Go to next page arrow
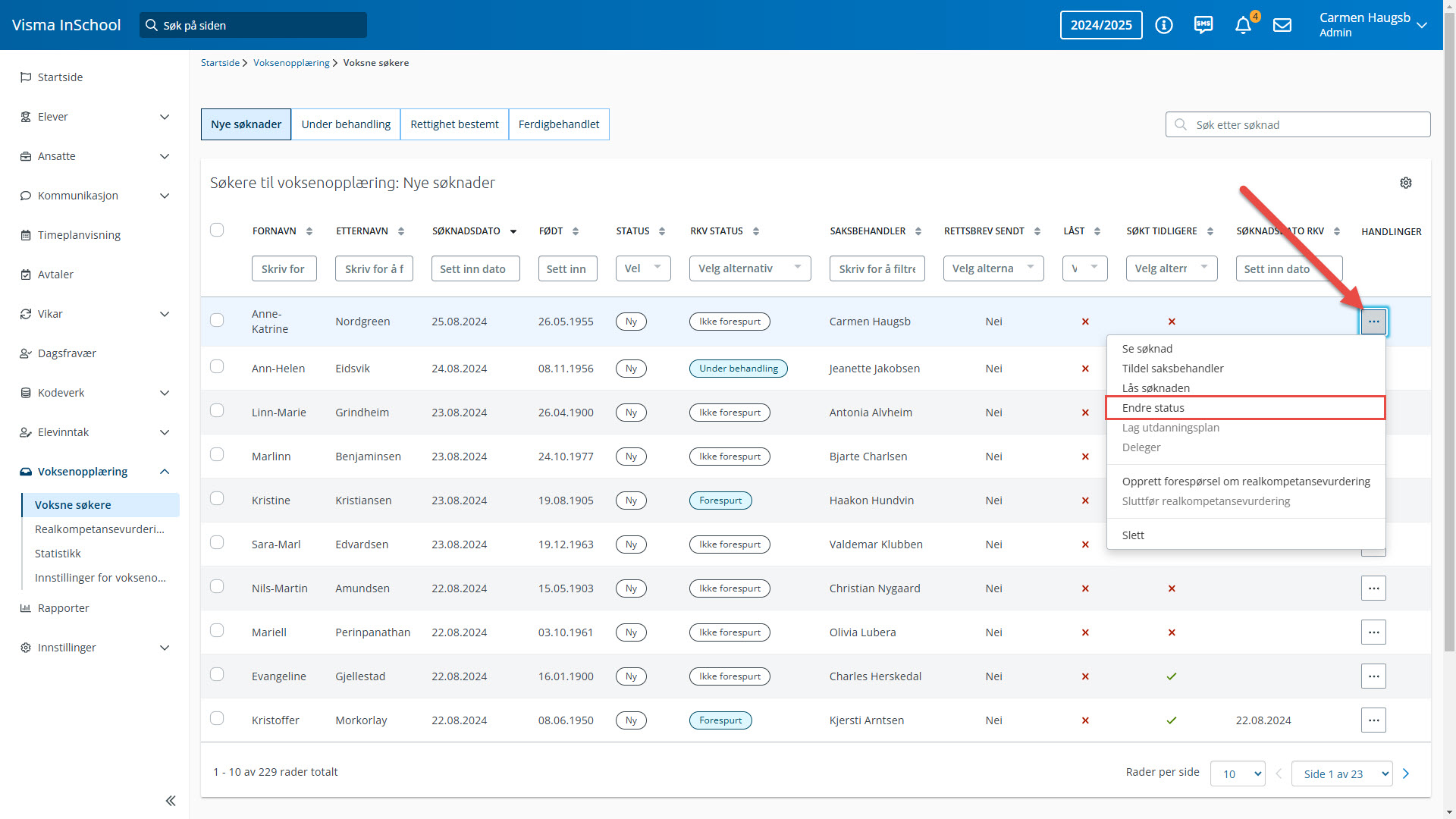This screenshot has height=819, width=1456. tap(1406, 773)
